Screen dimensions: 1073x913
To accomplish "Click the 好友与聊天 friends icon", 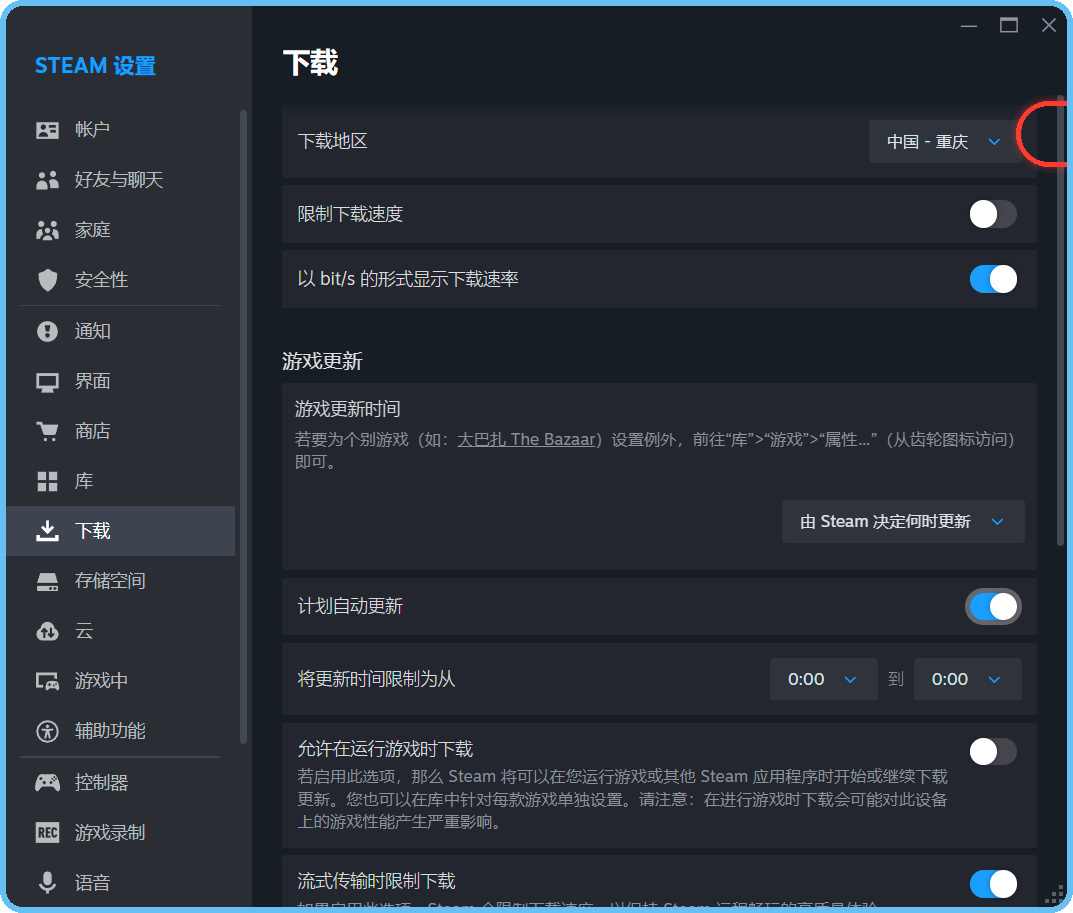I will coord(47,180).
